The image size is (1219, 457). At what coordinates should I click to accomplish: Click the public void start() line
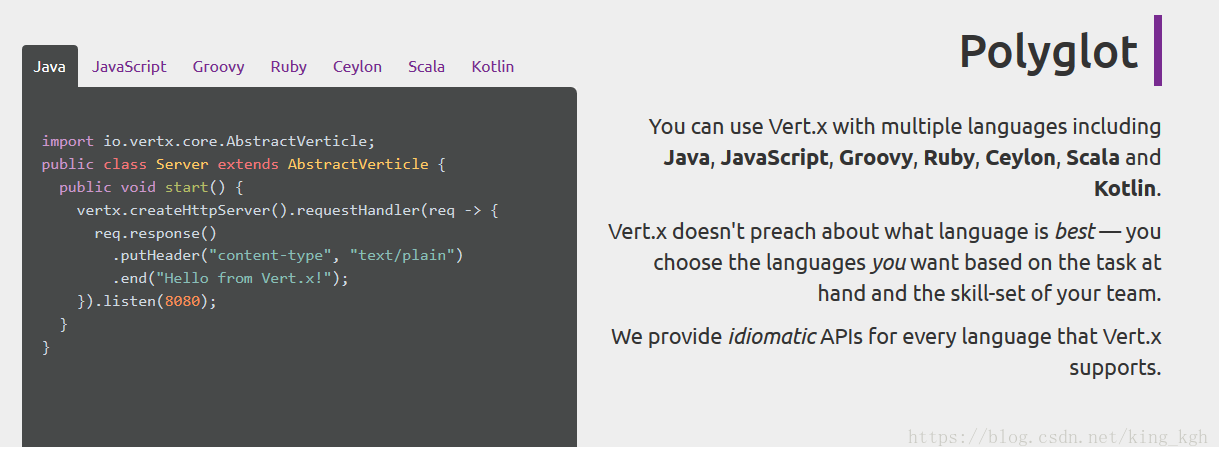151,187
